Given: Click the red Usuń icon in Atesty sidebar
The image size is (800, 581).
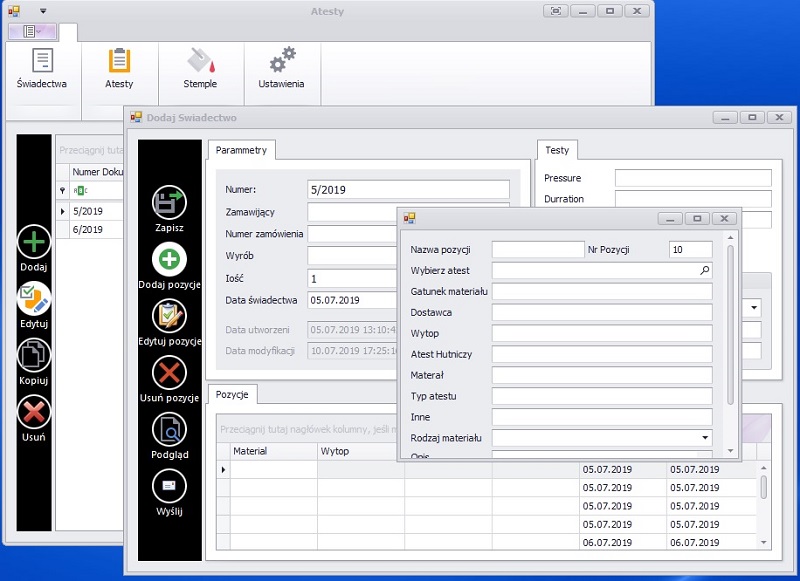Looking at the screenshot, I should pos(34,412).
